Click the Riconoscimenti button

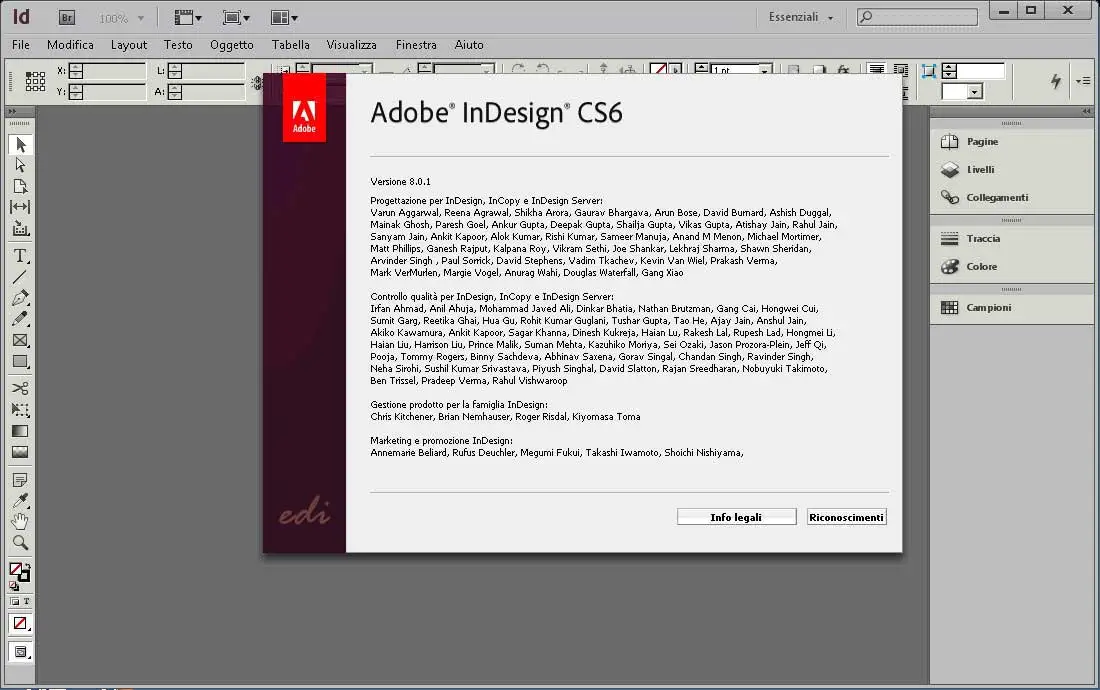pyautogui.click(x=846, y=518)
